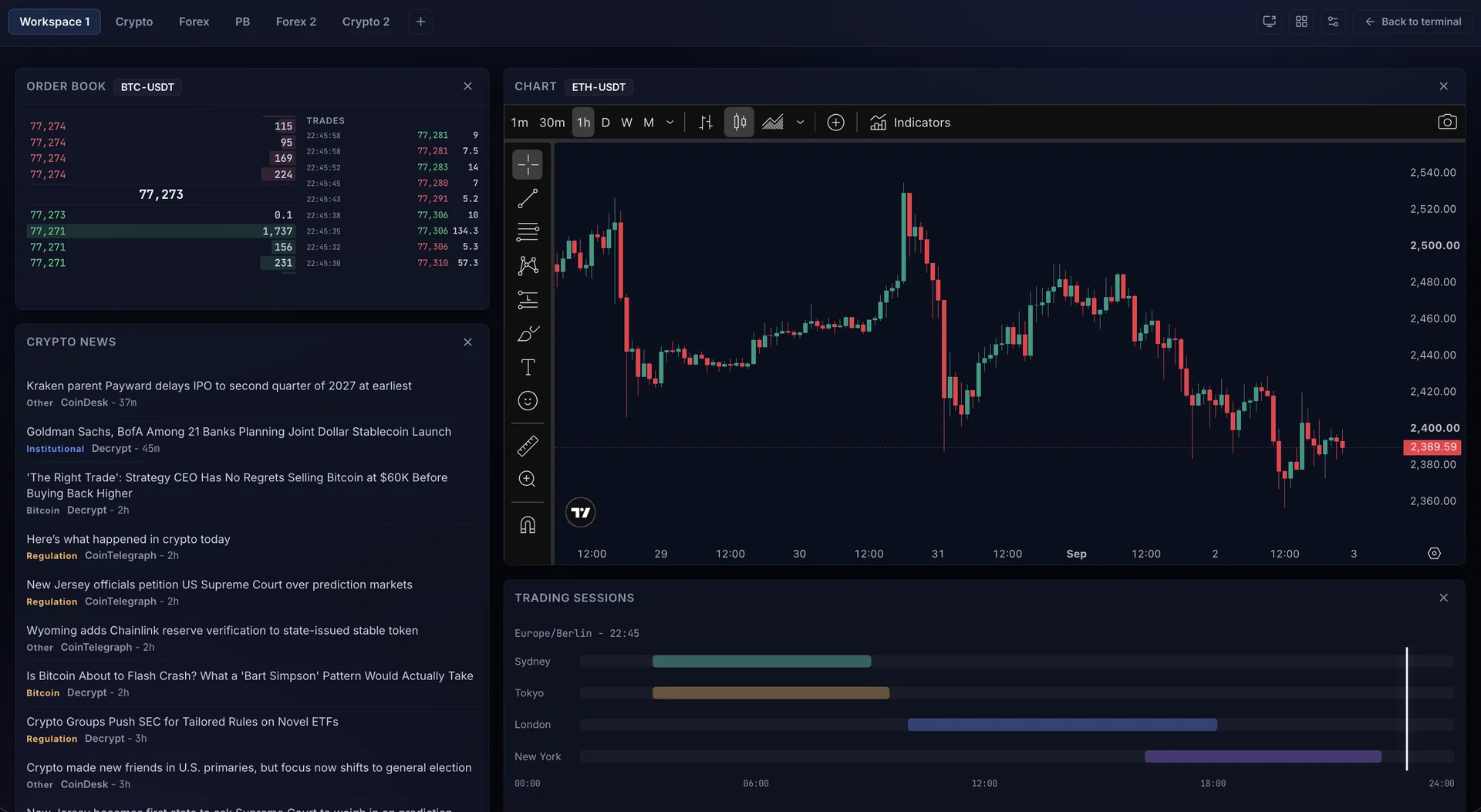Viewport: 1481px width, 812px height.
Task: Switch to the Crypto tab
Action: click(134, 22)
